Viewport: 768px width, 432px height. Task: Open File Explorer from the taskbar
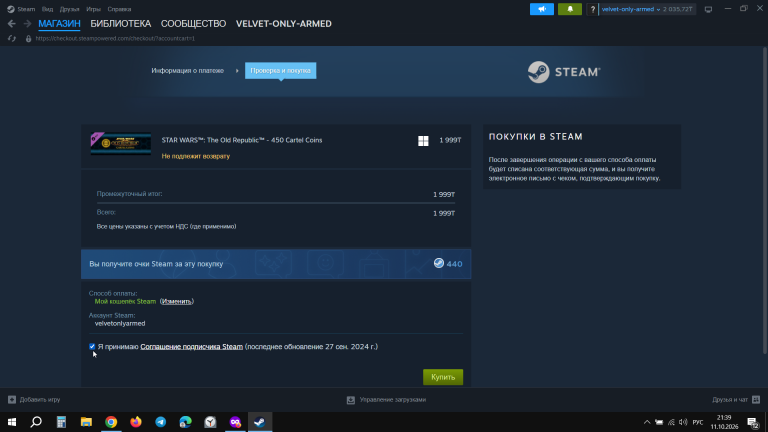click(86, 422)
